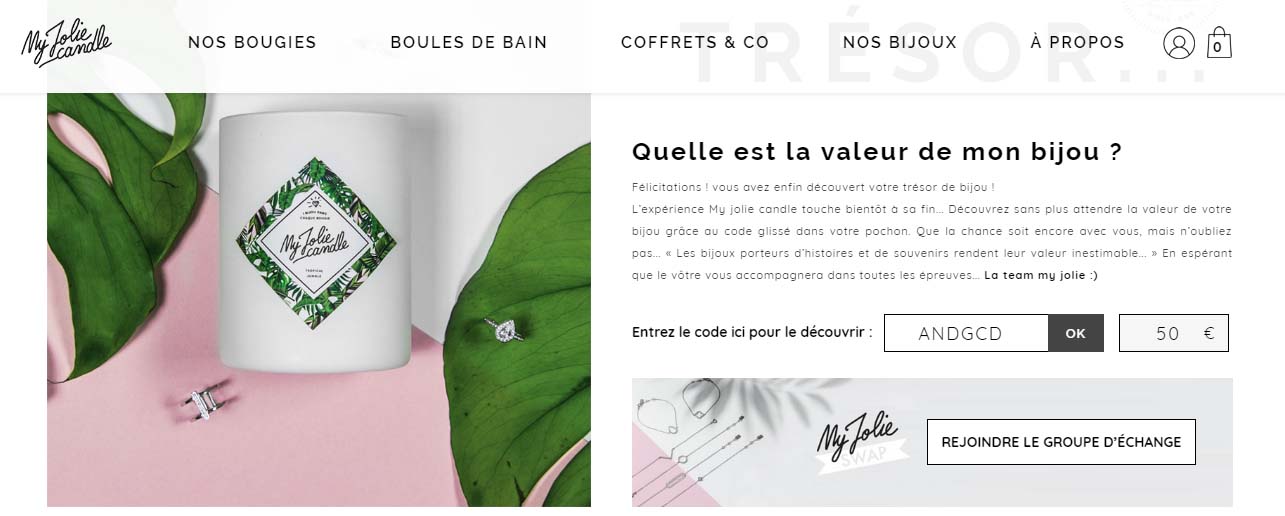Click the OK button beside the code
This screenshot has height=516, width=1285.
[x=1075, y=333]
